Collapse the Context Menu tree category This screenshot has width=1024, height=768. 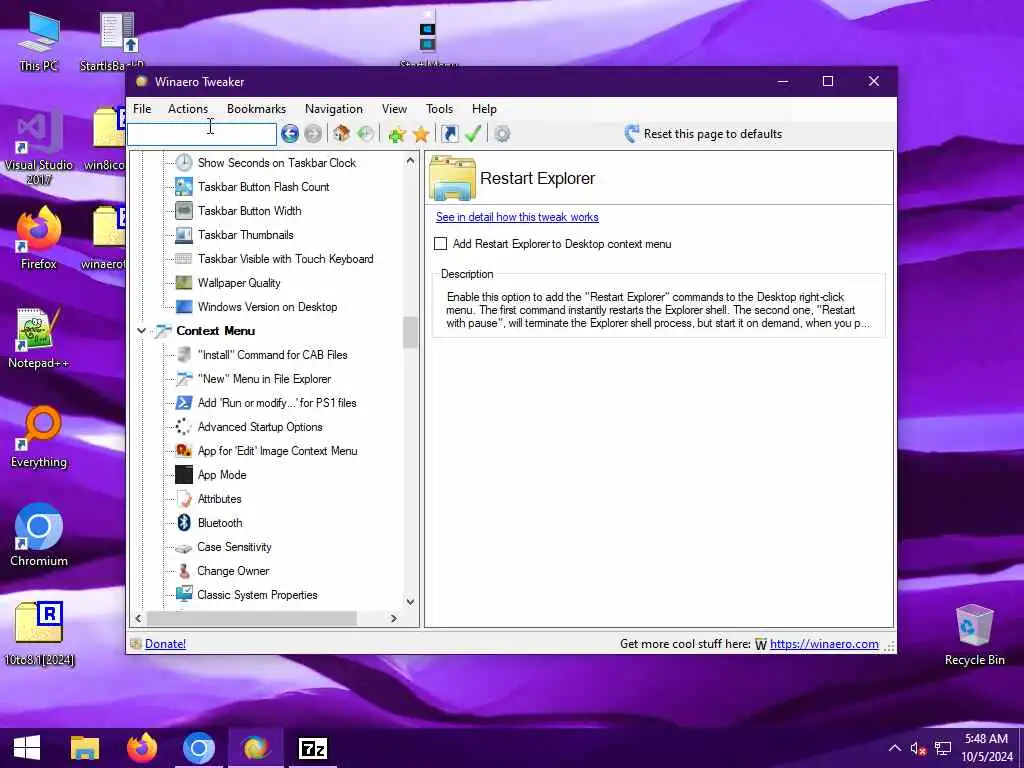pos(141,331)
